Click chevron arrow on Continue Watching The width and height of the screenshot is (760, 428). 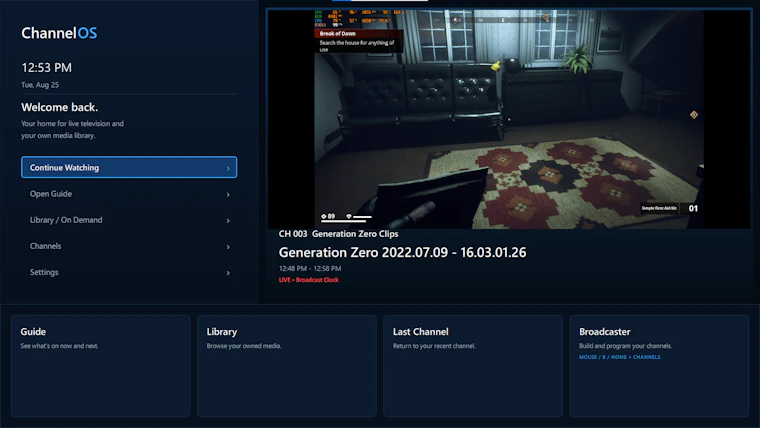click(x=228, y=168)
